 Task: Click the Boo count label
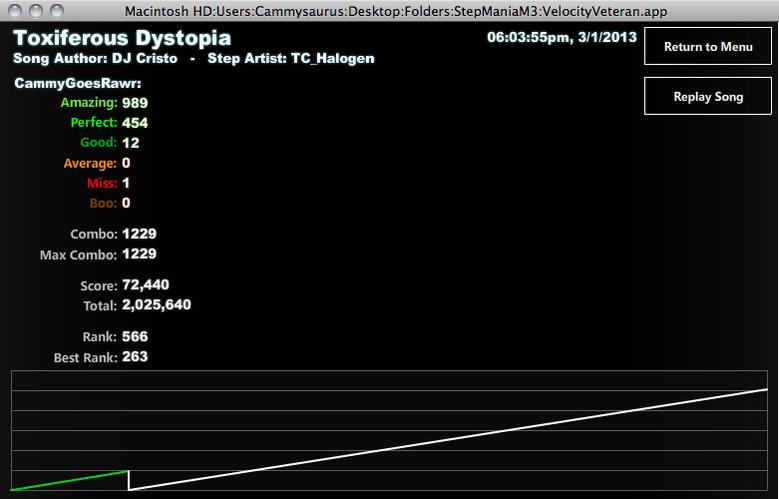click(x=103, y=203)
